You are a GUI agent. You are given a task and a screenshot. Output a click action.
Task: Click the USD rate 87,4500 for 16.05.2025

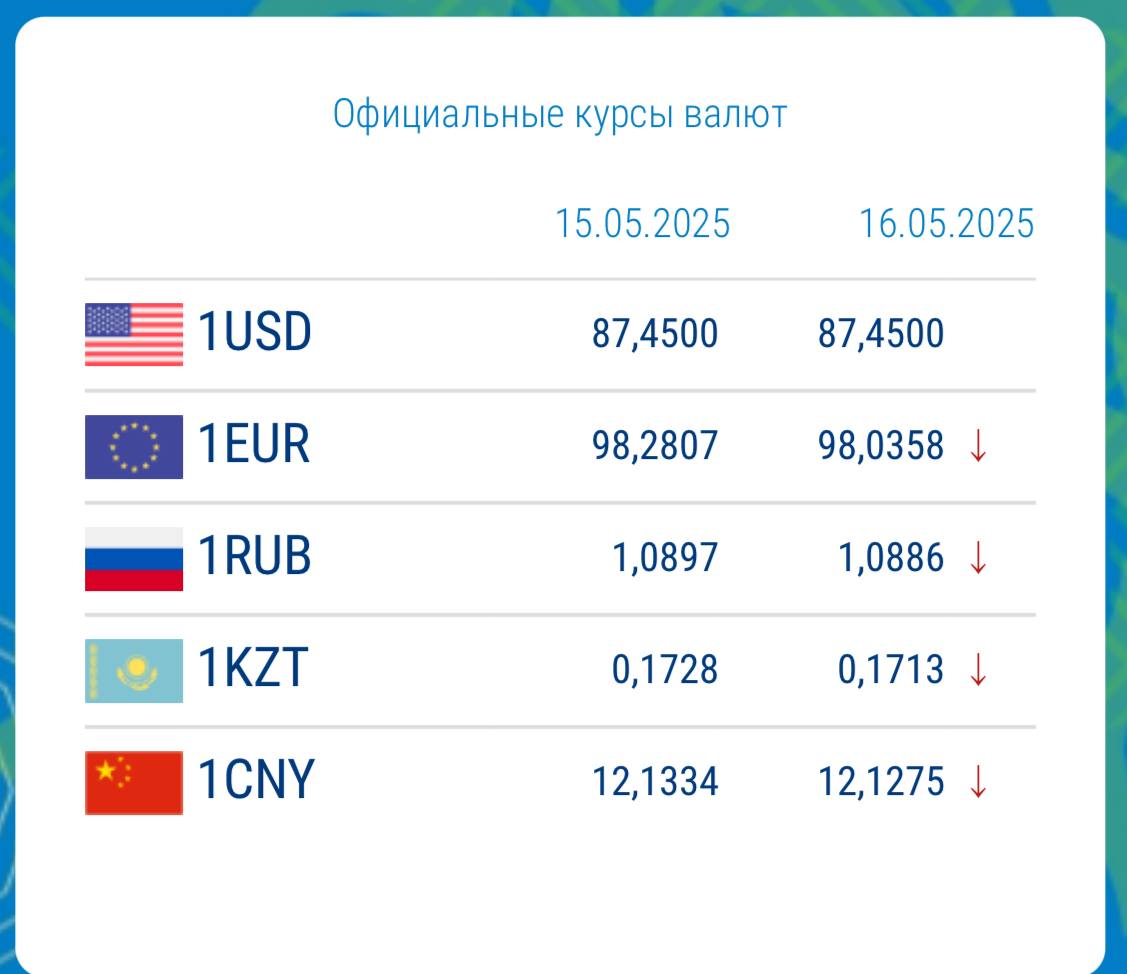(881, 334)
